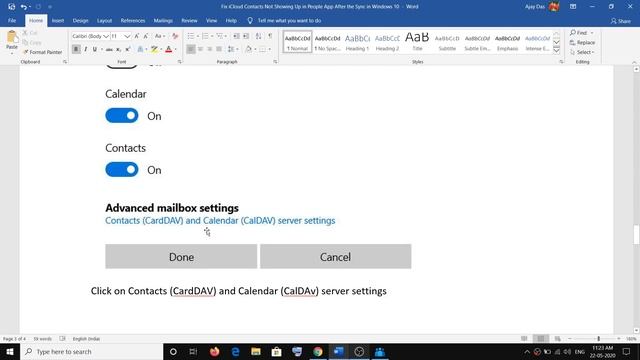Center align the text

(200, 49)
